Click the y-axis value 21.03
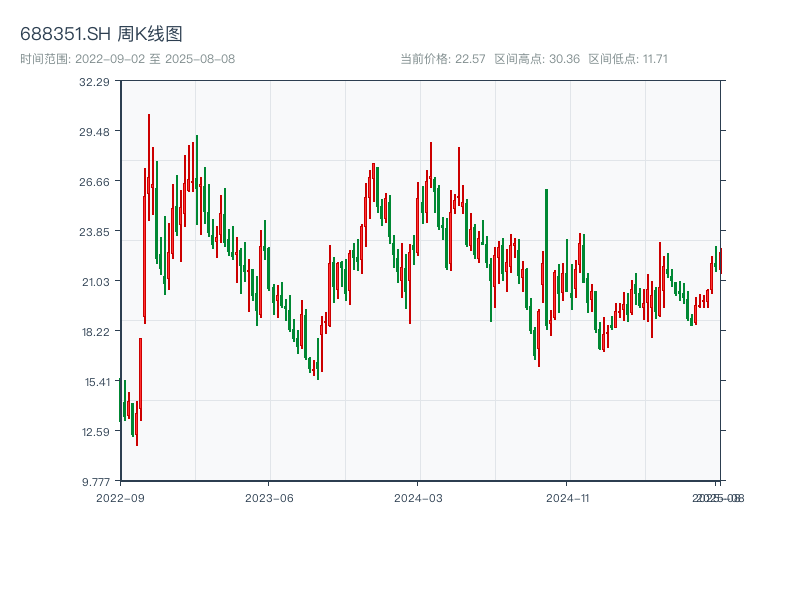The width and height of the screenshot is (800, 600). coord(95,282)
